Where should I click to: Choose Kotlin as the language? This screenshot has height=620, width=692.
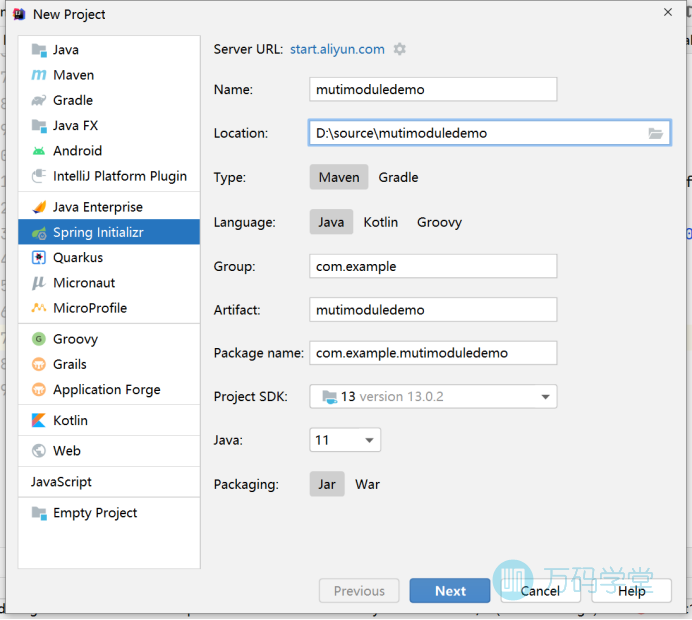click(x=380, y=222)
